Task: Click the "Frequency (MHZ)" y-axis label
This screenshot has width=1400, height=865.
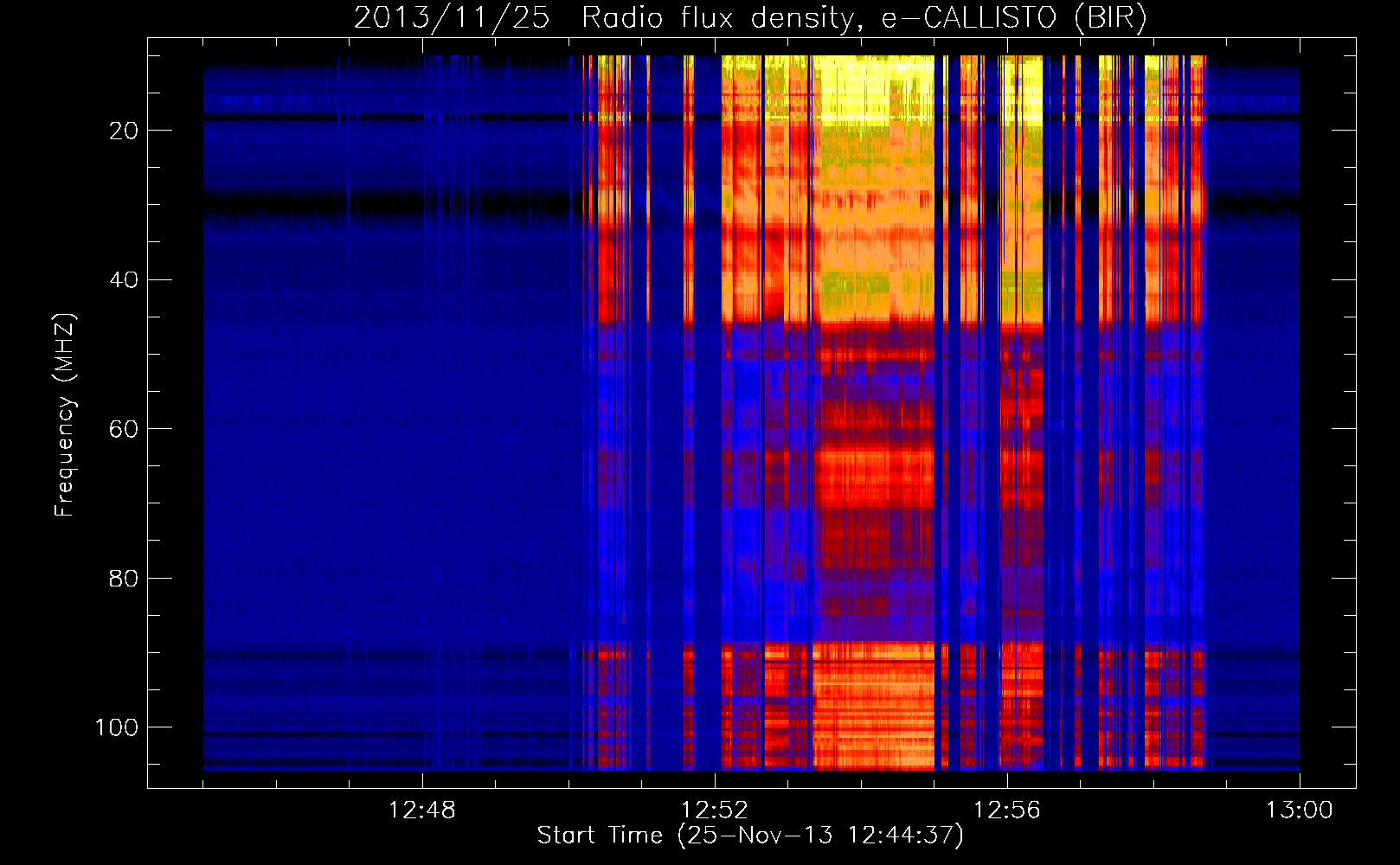Action: coord(65,415)
